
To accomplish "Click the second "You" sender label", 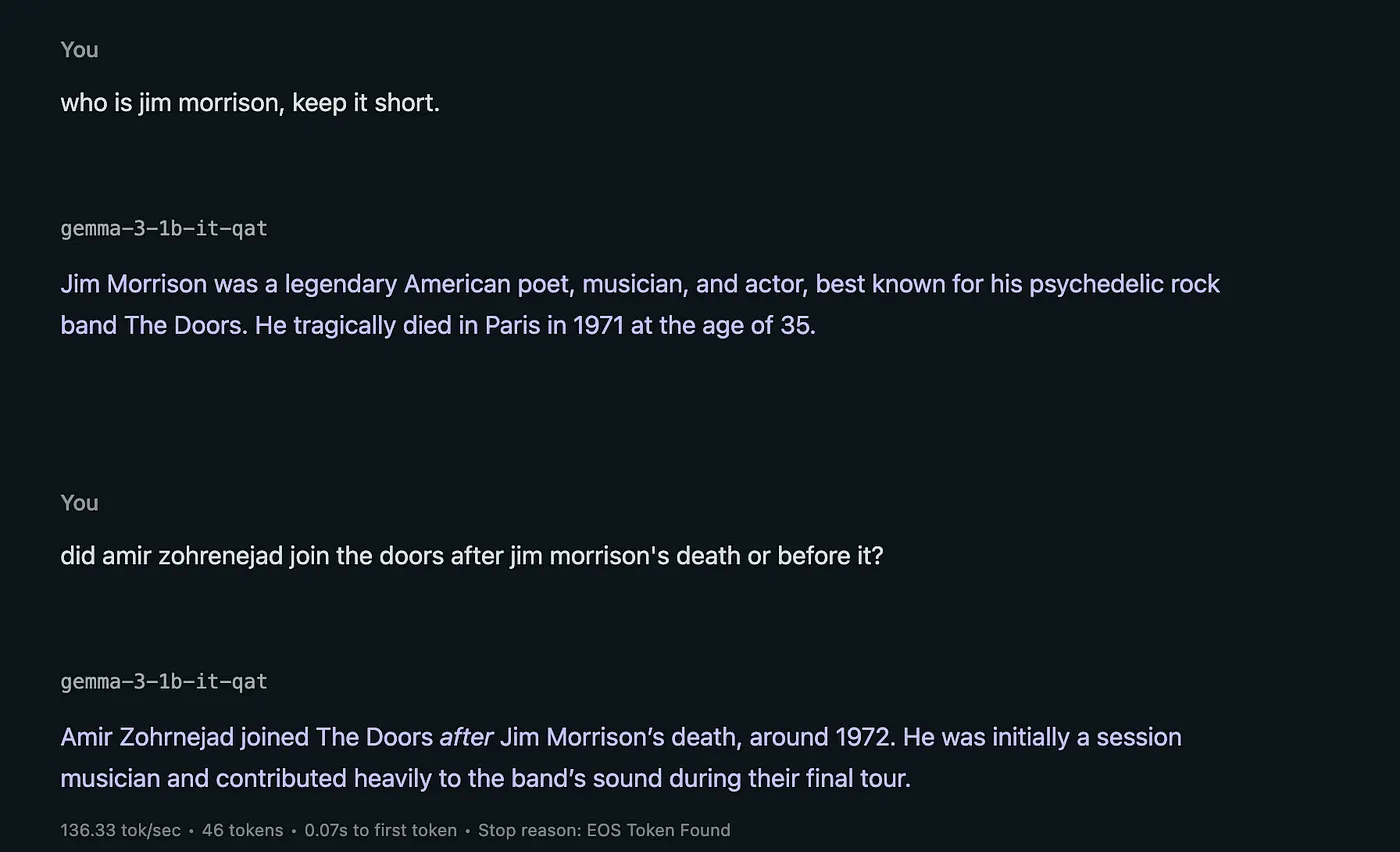I will click(x=79, y=503).
